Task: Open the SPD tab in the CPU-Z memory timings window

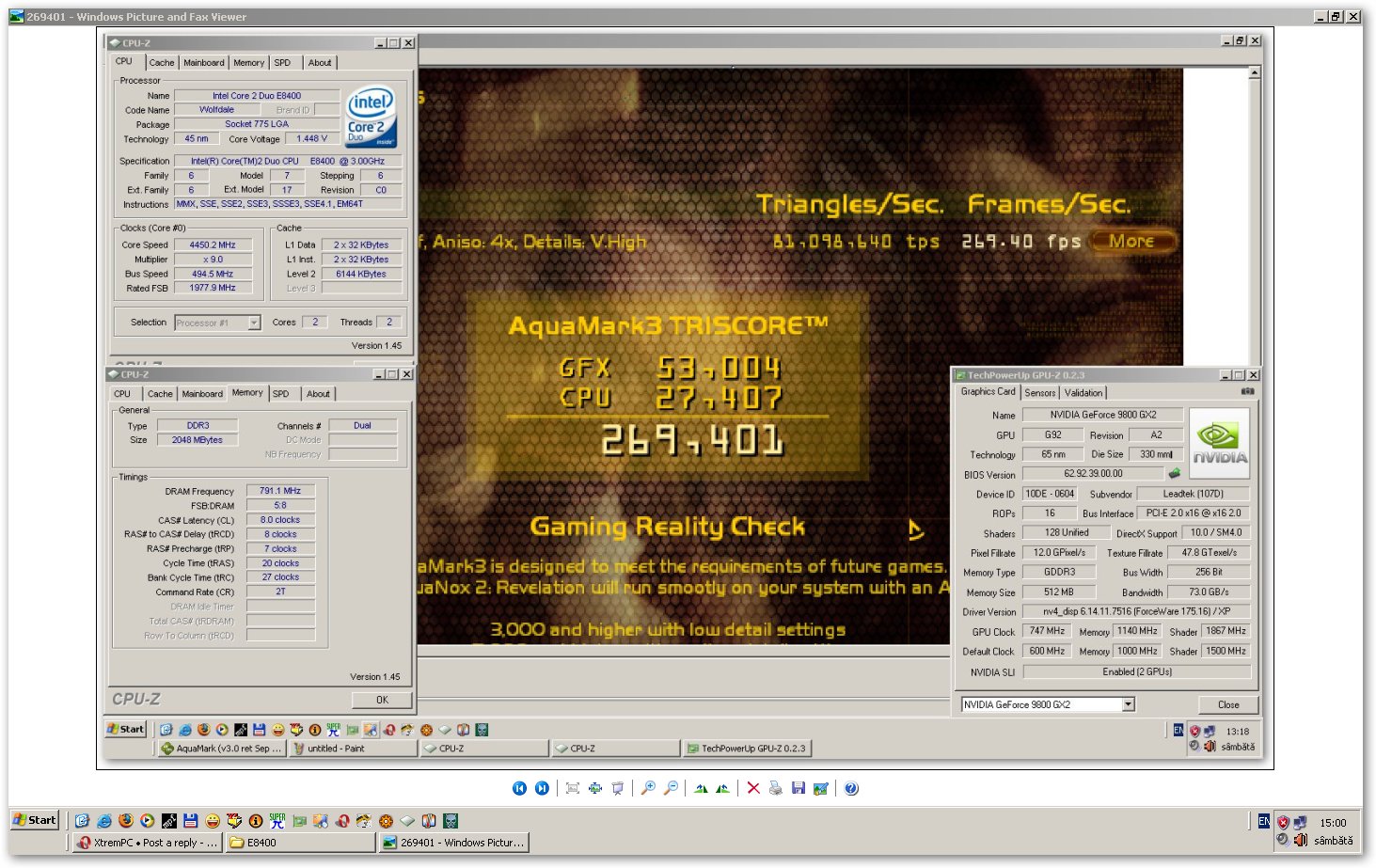Action: click(281, 394)
